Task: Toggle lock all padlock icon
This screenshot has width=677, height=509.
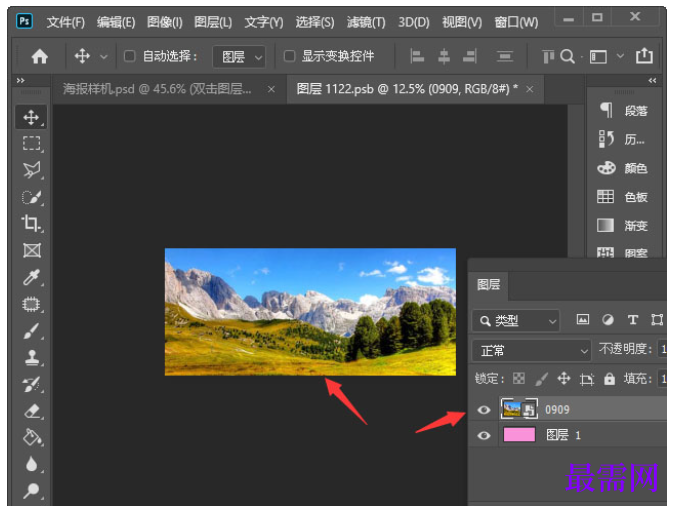Action: [609, 379]
